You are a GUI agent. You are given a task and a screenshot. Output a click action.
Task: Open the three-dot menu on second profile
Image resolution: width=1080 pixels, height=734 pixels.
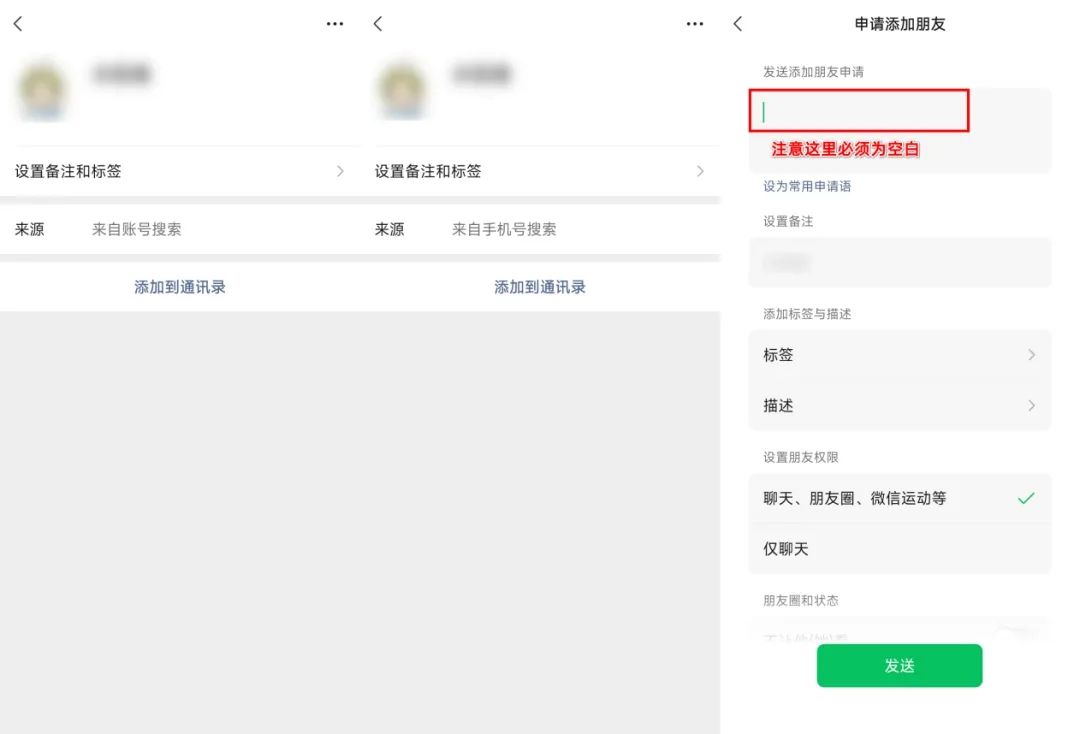[695, 24]
